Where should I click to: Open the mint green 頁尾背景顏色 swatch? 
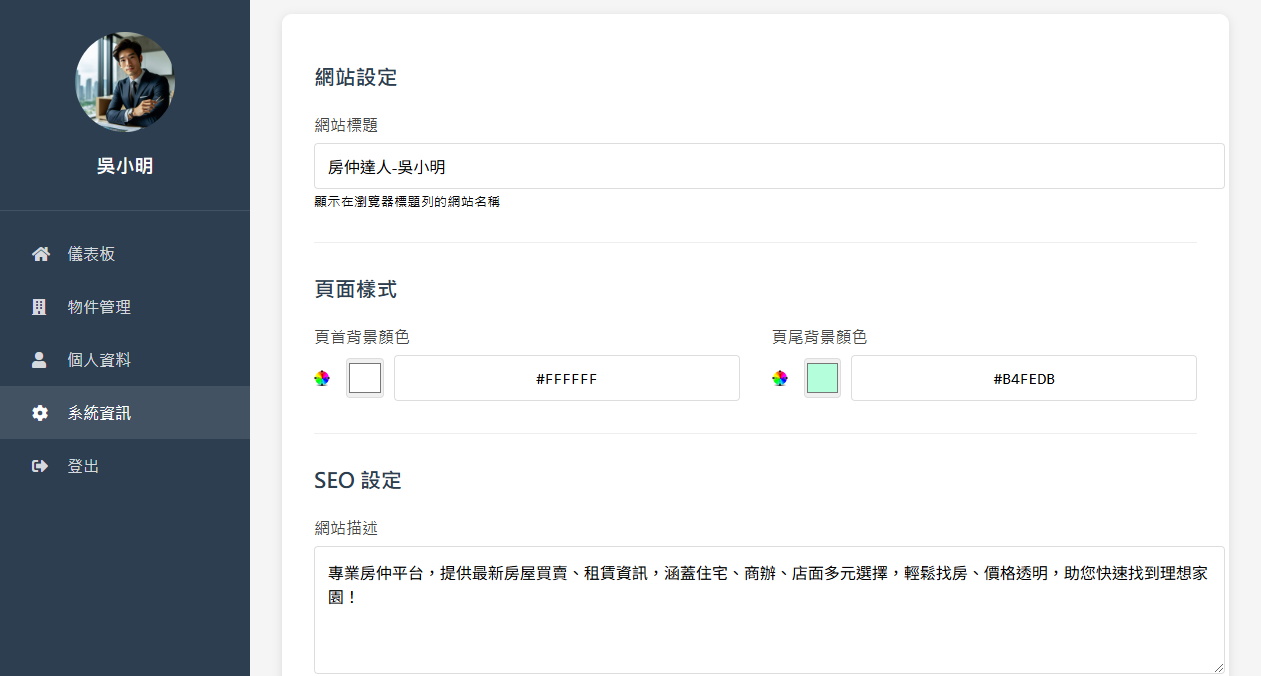(822, 378)
